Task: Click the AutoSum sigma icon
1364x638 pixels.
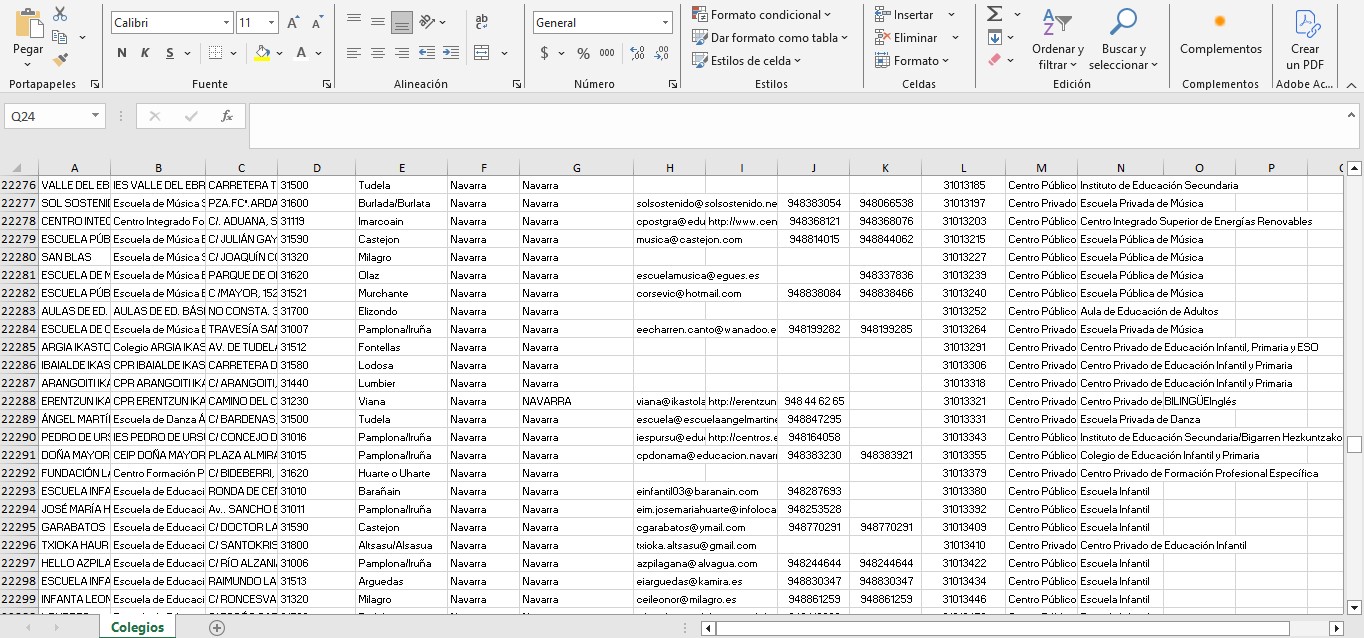Action: click(x=995, y=14)
